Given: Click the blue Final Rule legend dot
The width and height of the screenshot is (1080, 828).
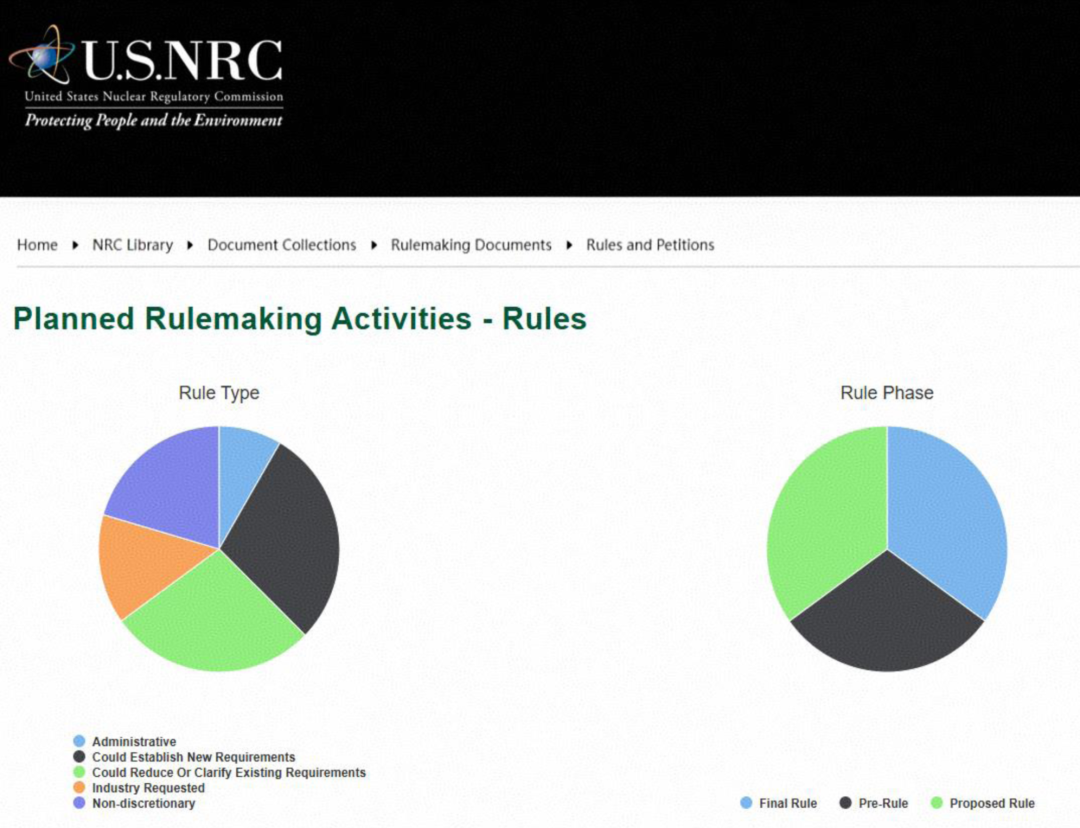Looking at the screenshot, I should coord(746,803).
